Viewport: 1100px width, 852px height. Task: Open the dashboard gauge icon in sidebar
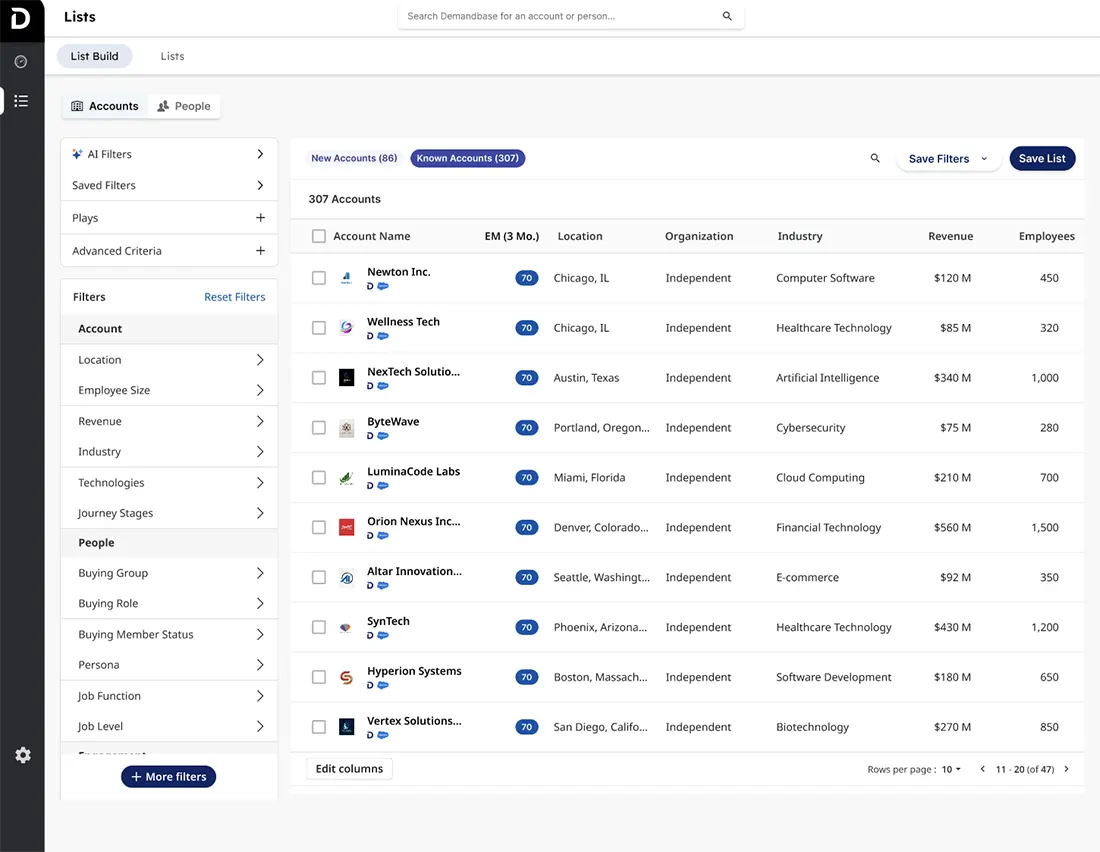[x=21, y=62]
